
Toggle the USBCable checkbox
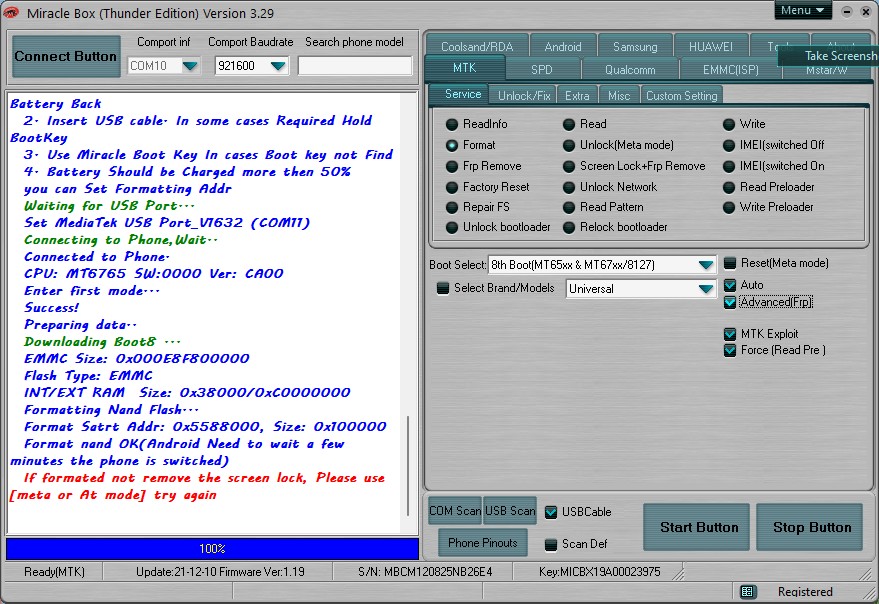551,512
